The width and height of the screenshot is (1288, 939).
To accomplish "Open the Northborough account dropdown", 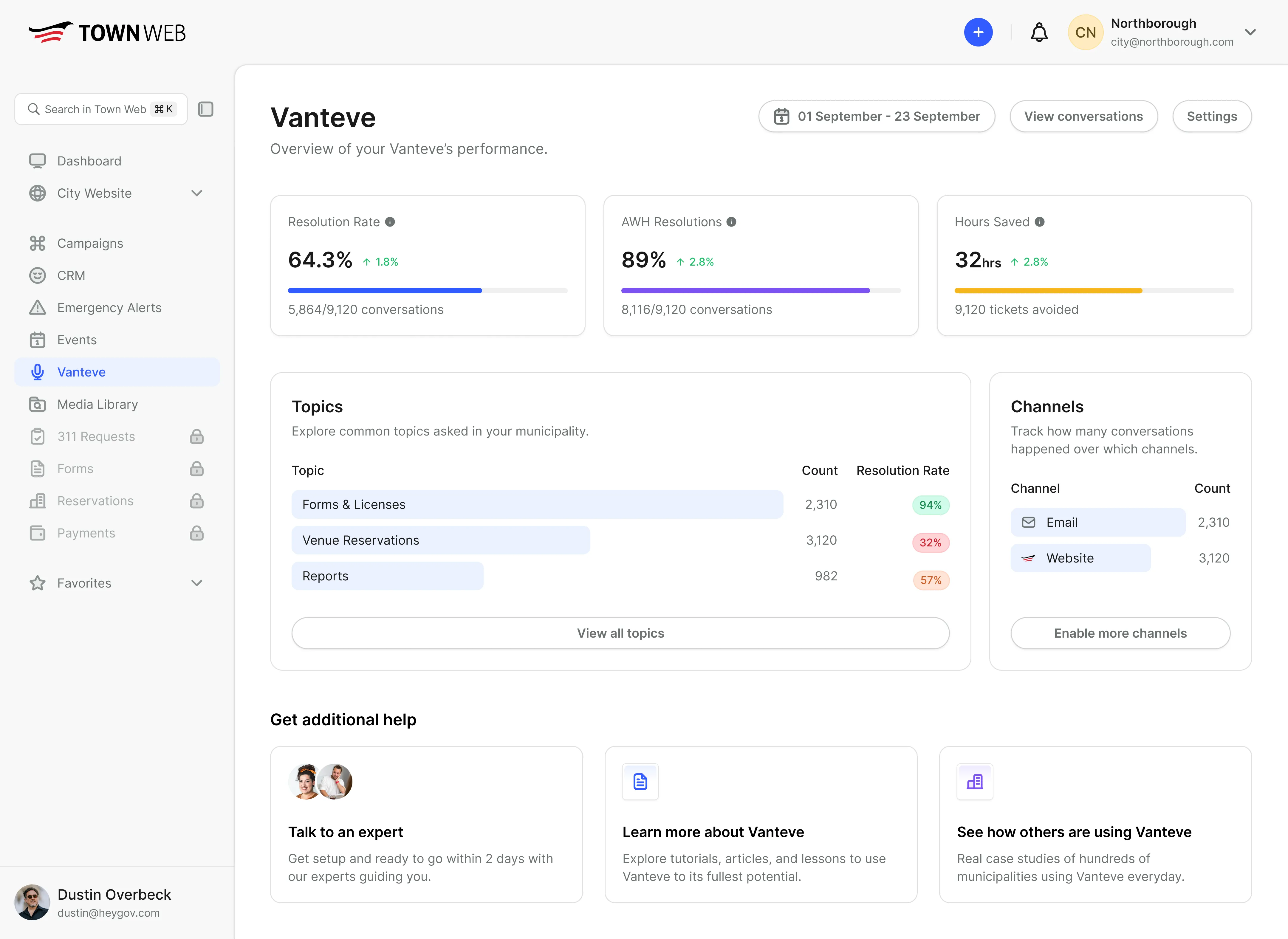I will point(1250,32).
